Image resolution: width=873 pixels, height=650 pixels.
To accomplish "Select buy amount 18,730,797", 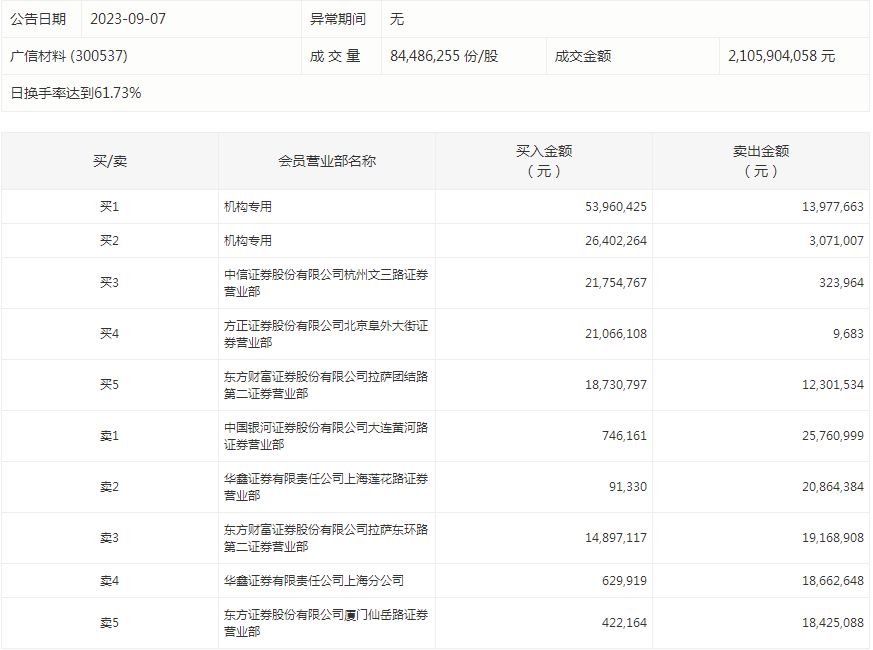I will coord(616,385).
